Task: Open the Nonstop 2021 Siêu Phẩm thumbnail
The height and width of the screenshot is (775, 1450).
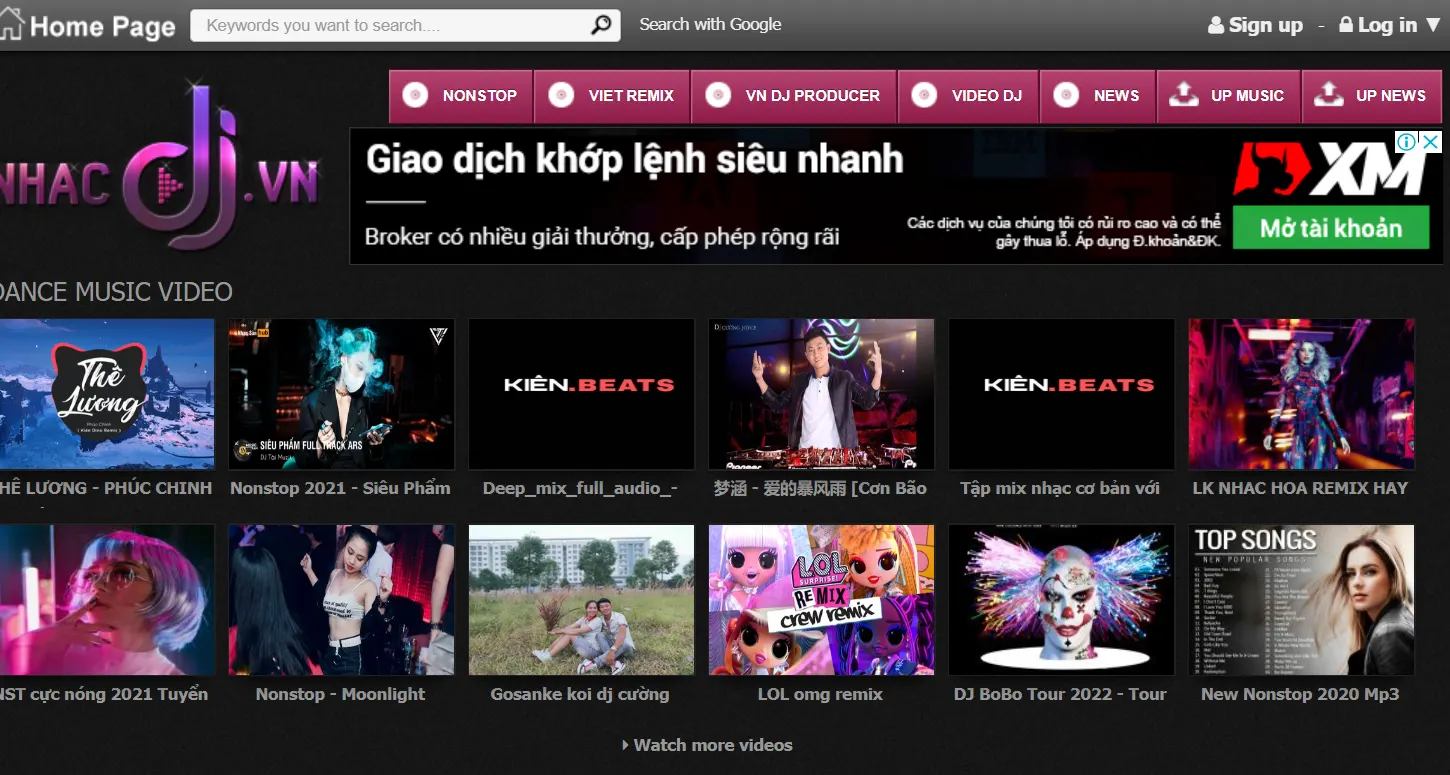Action: [x=341, y=394]
